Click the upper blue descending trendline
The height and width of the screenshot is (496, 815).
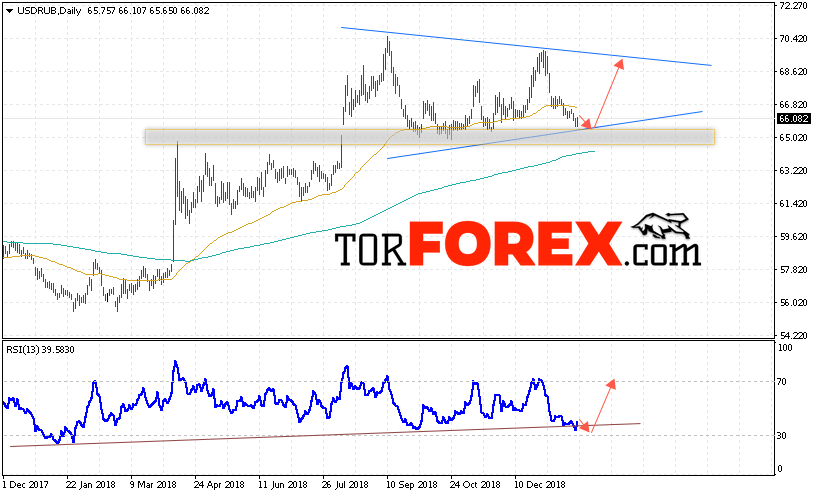(x=525, y=46)
